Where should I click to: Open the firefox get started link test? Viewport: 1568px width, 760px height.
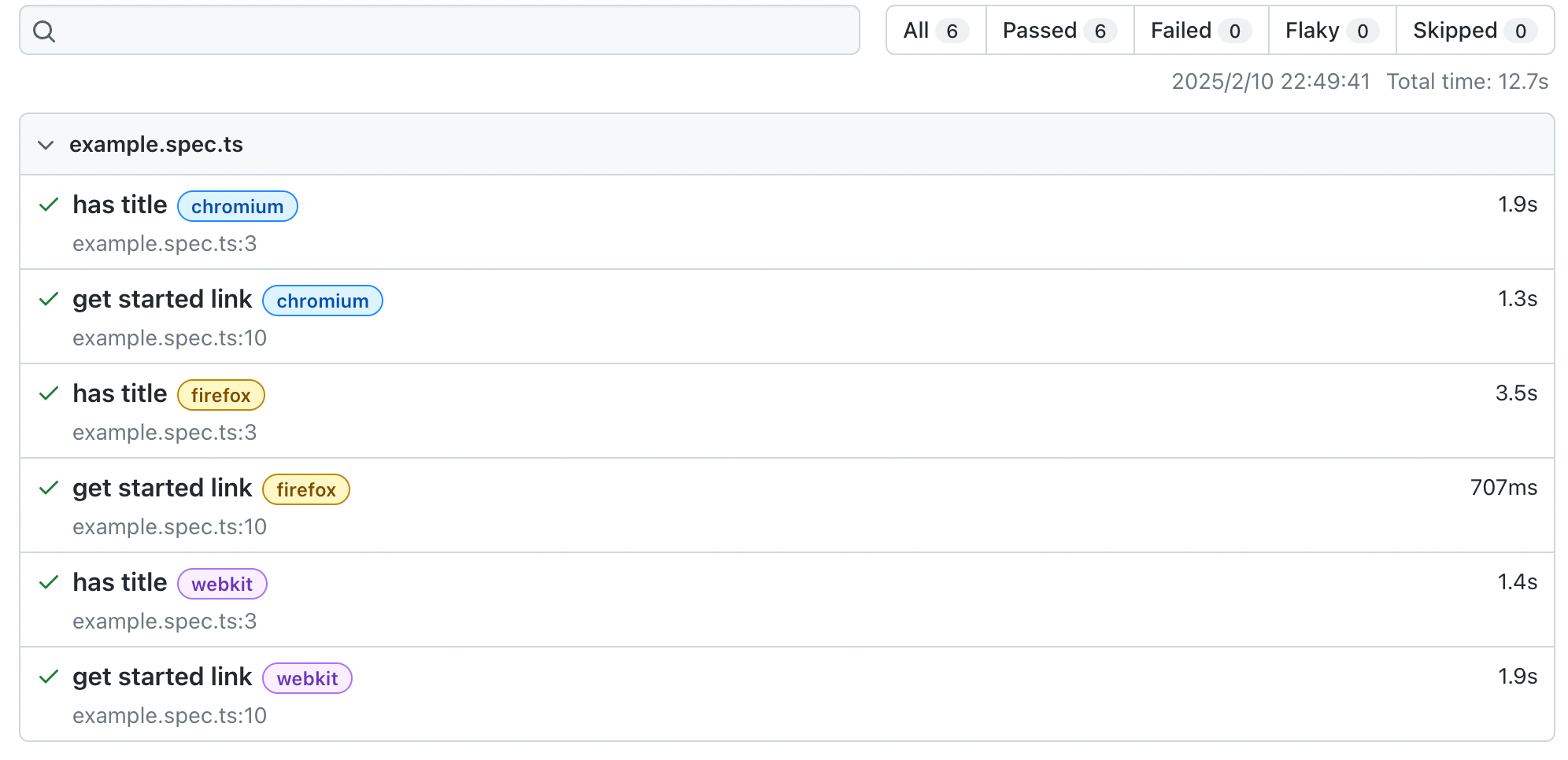pyautogui.click(x=162, y=489)
